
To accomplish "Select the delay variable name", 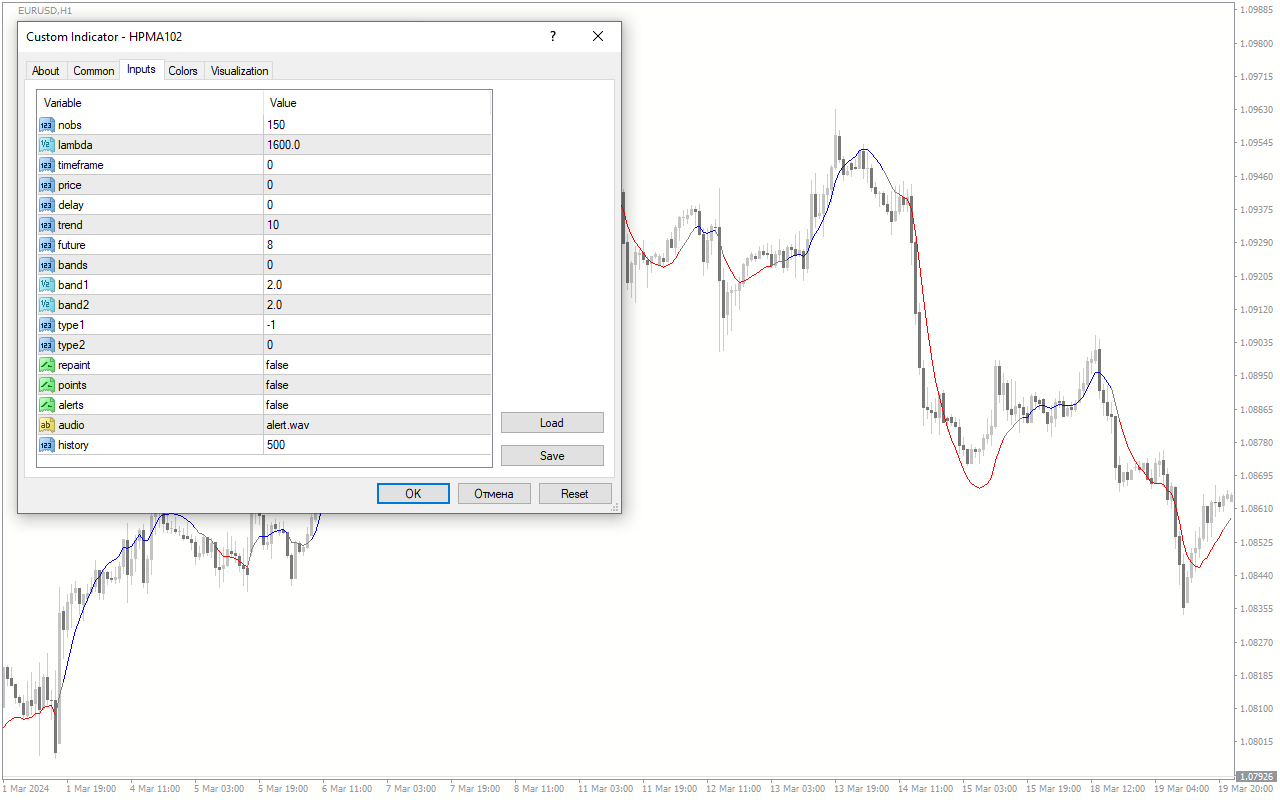I will pos(71,205).
